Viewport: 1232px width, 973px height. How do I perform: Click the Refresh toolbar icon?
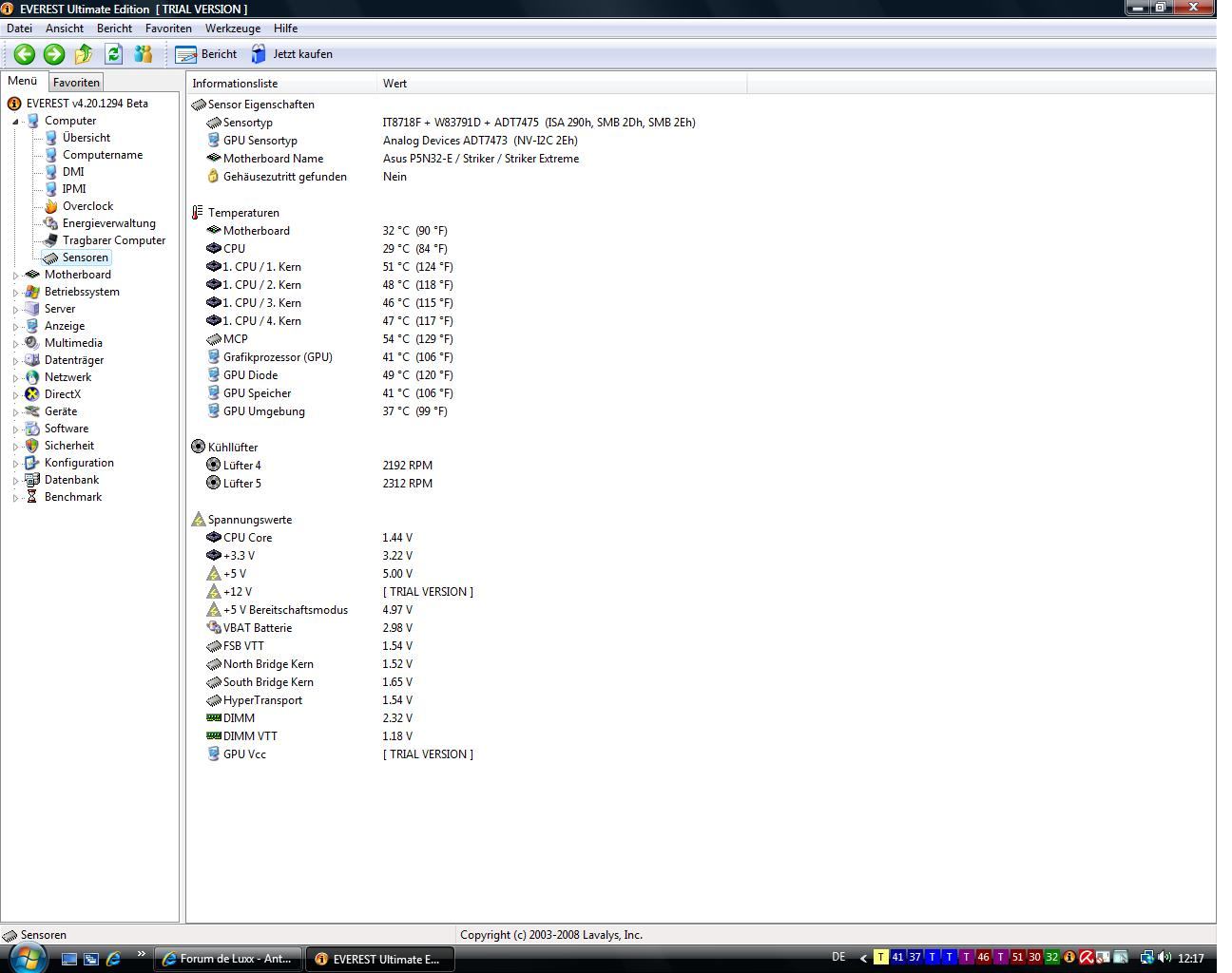(x=114, y=54)
